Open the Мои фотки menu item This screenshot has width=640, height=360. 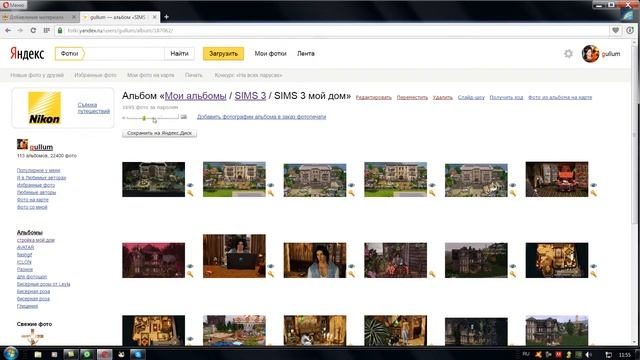point(270,53)
